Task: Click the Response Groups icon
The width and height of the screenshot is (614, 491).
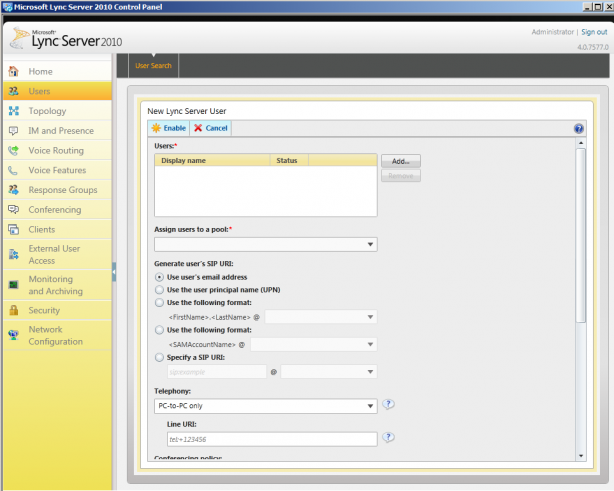Action: [x=14, y=190]
